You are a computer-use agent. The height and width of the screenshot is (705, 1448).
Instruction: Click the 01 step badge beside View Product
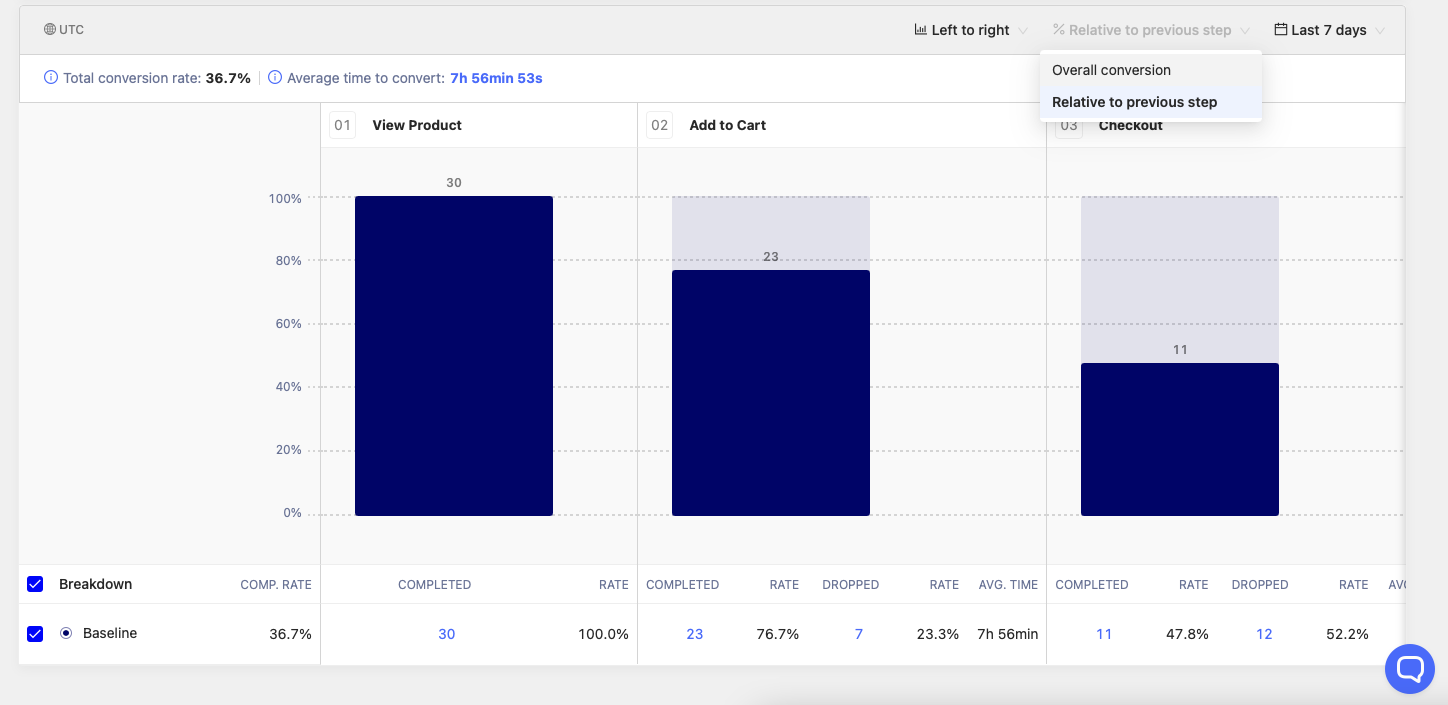coord(342,124)
